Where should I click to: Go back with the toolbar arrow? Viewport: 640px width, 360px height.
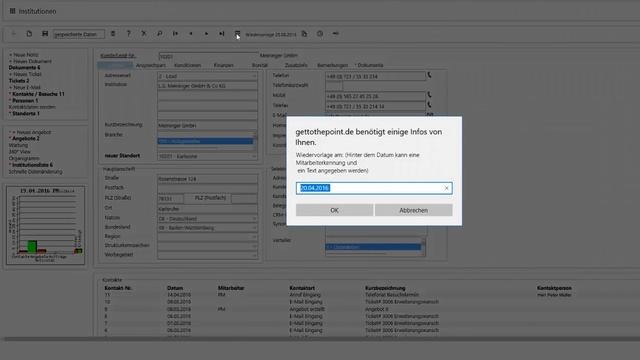(x=13, y=34)
